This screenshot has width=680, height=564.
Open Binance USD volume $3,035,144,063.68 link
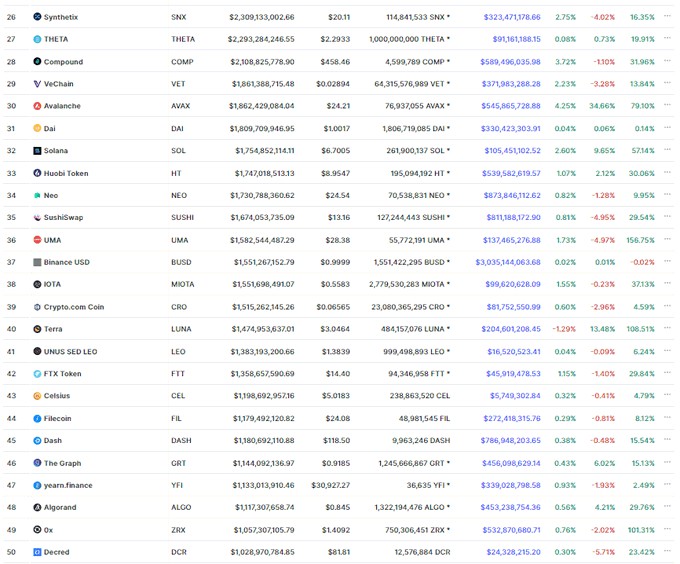[x=508, y=262]
